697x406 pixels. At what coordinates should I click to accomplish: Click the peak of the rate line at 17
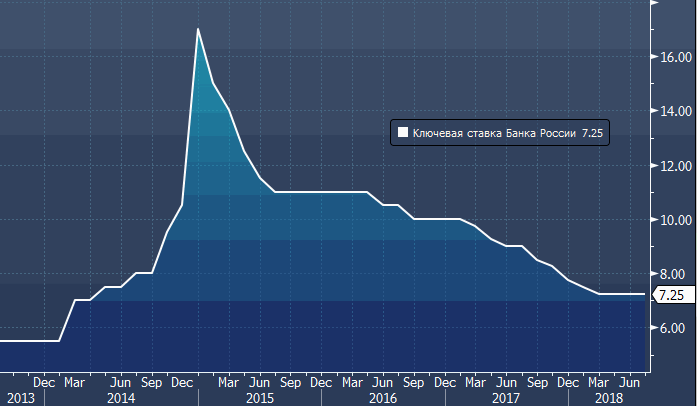click(198, 29)
